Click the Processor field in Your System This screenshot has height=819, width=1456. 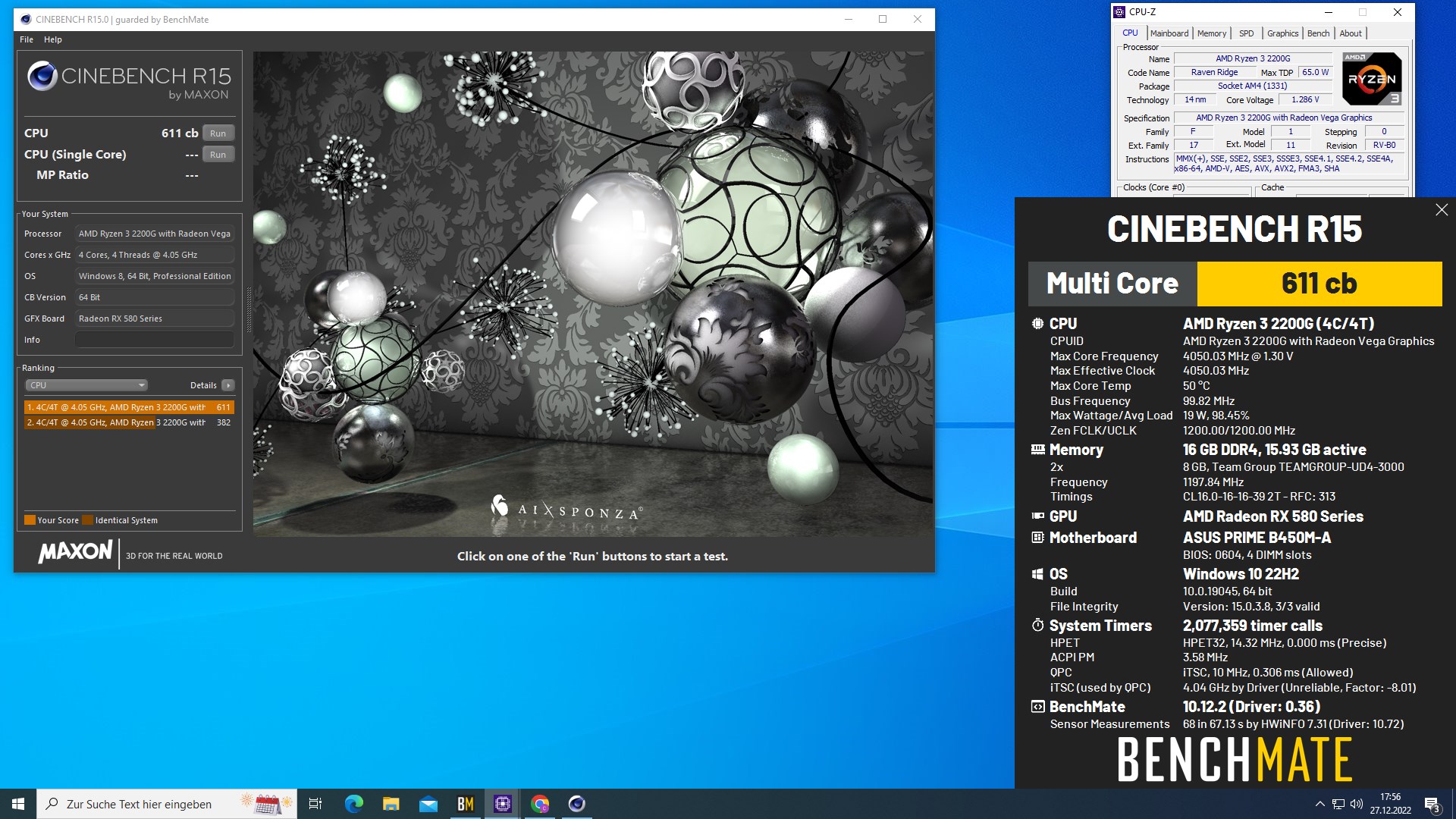tap(155, 234)
